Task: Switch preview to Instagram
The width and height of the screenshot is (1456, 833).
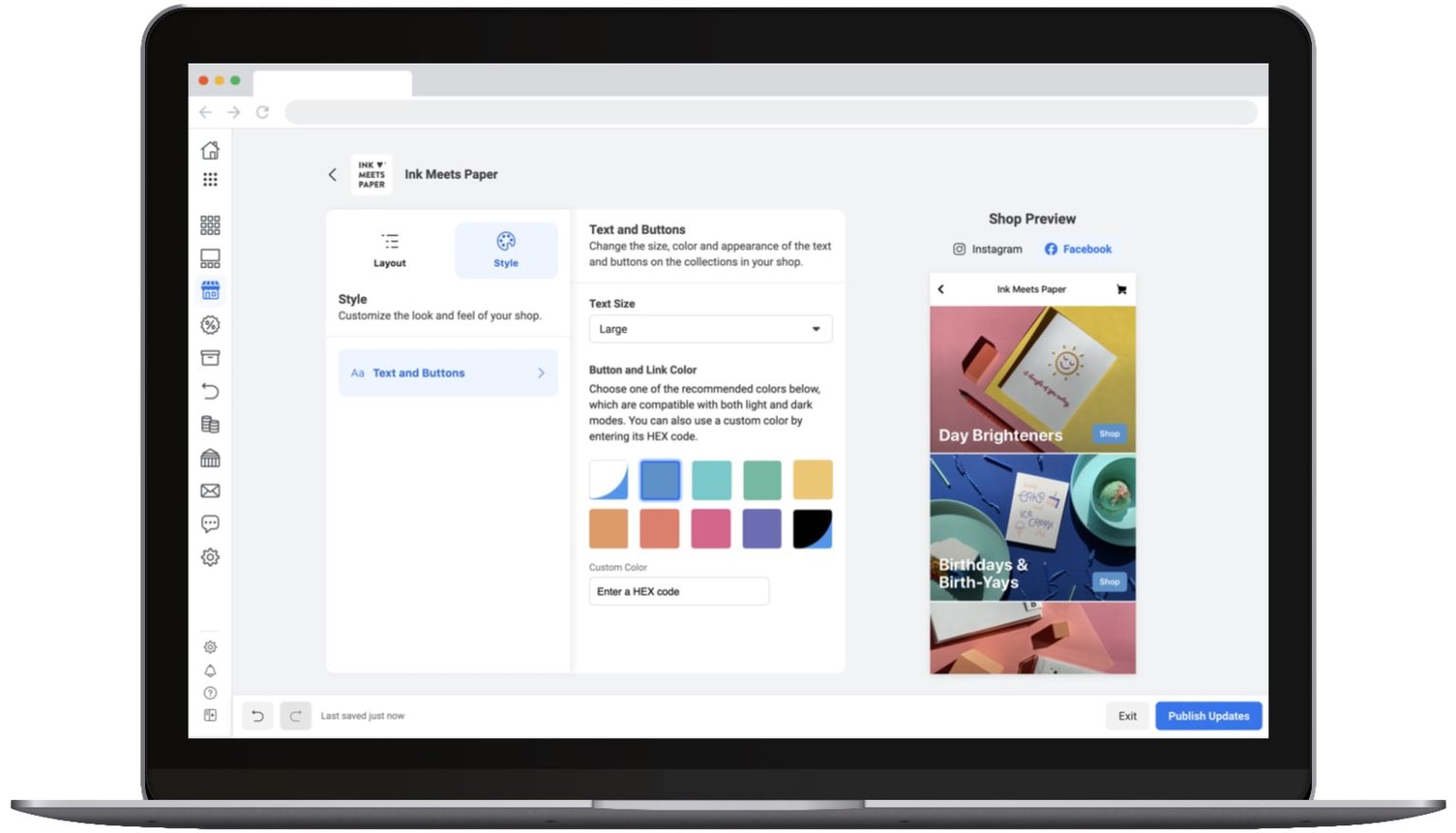Action: 987,249
